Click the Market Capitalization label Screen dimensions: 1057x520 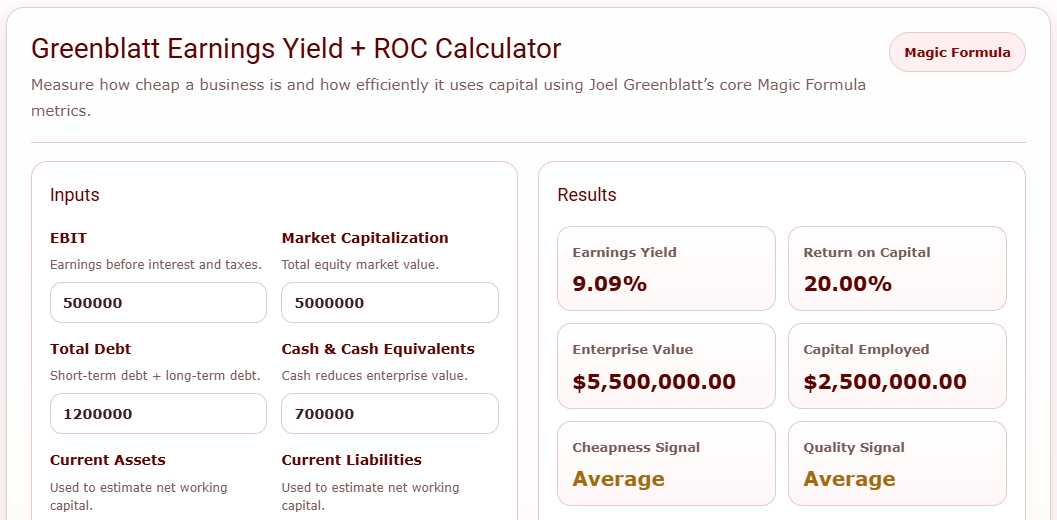tap(365, 238)
